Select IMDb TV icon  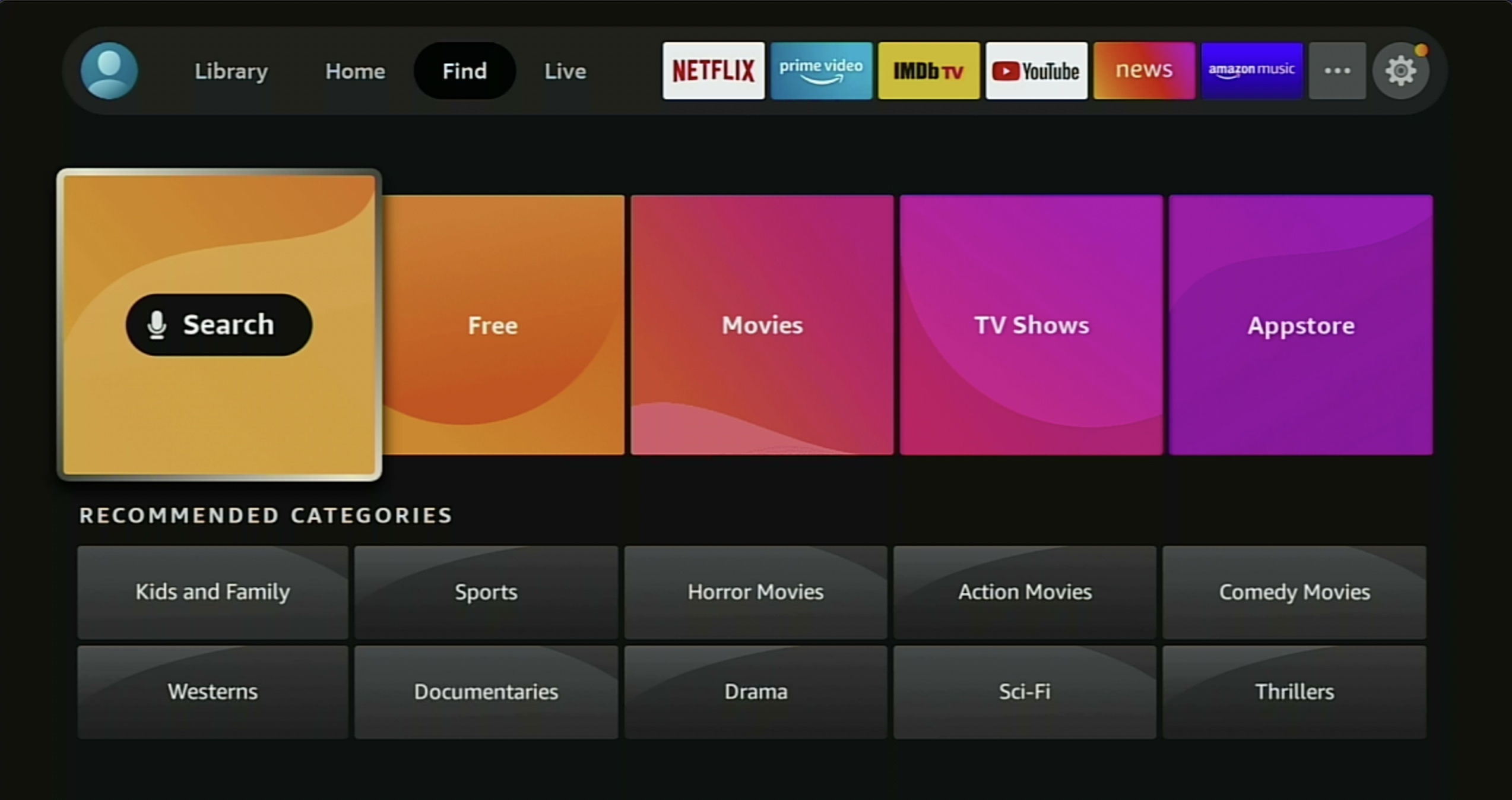click(928, 70)
